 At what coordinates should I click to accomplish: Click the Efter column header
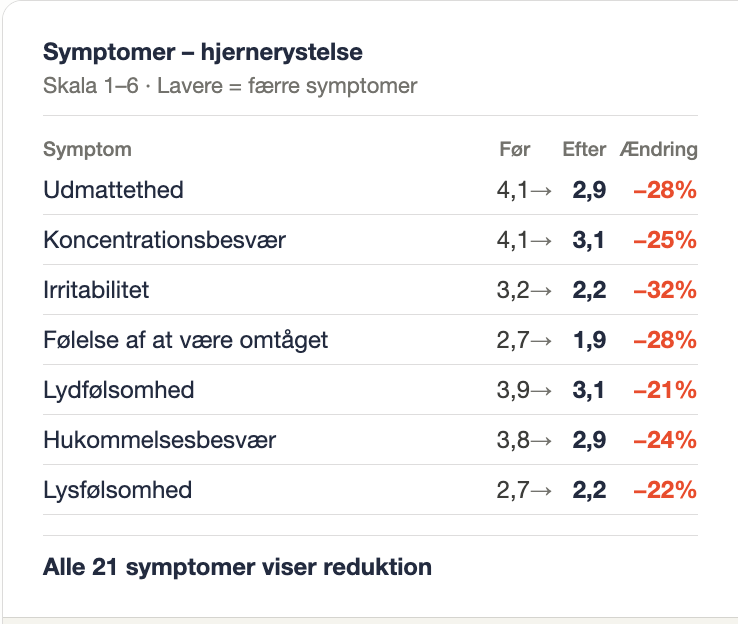[x=584, y=150]
